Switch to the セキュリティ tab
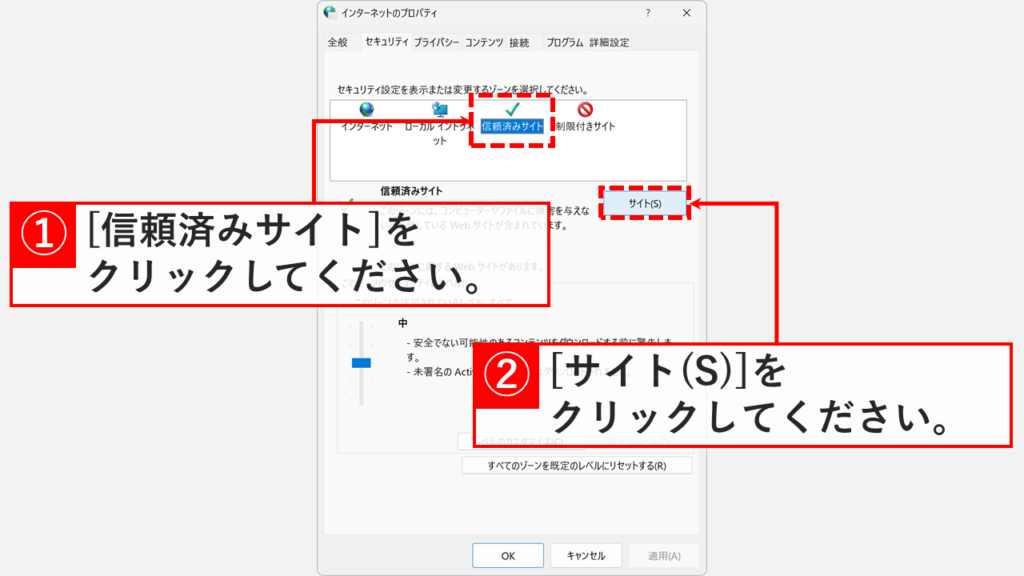 pyautogui.click(x=386, y=42)
